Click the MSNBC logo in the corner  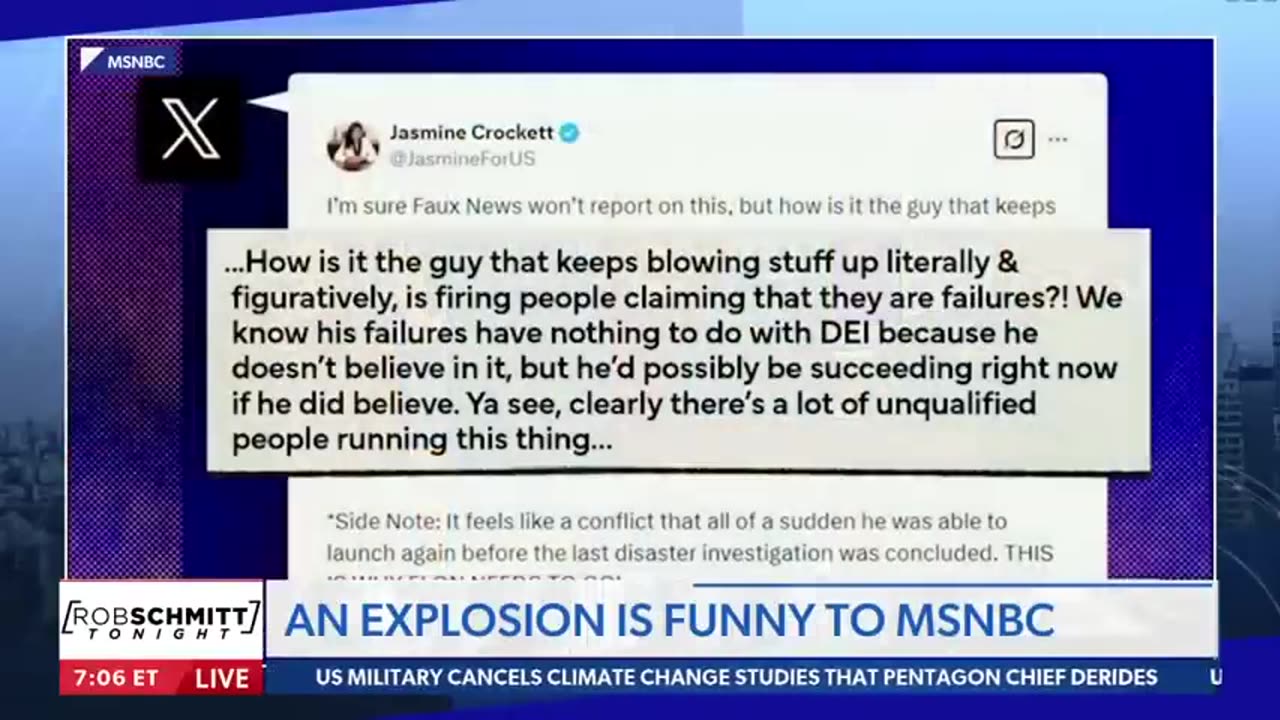pyautogui.click(x=124, y=61)
